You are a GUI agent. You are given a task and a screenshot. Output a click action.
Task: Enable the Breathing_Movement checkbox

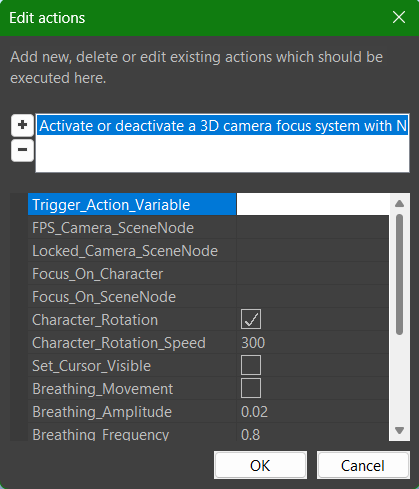click(x=251, y=388)
